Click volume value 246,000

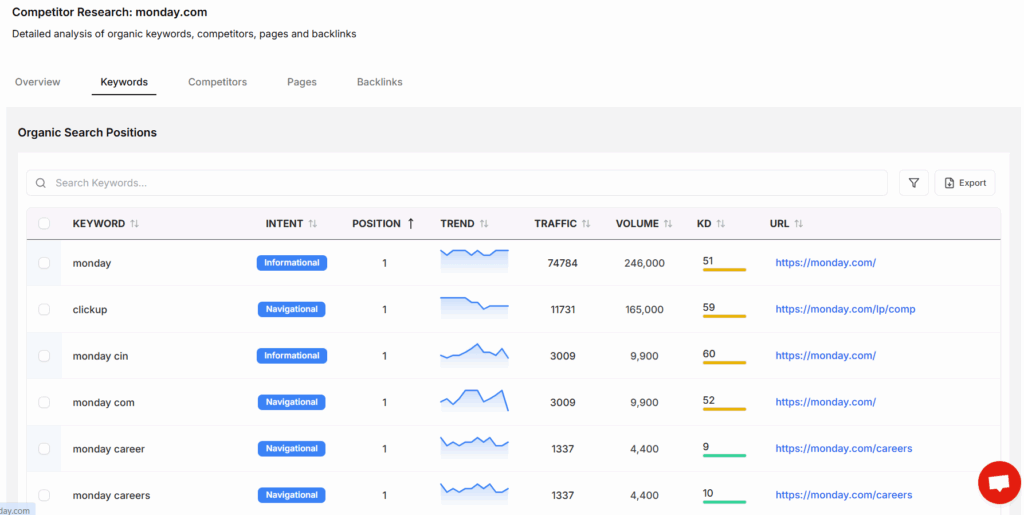coord(644,263)
